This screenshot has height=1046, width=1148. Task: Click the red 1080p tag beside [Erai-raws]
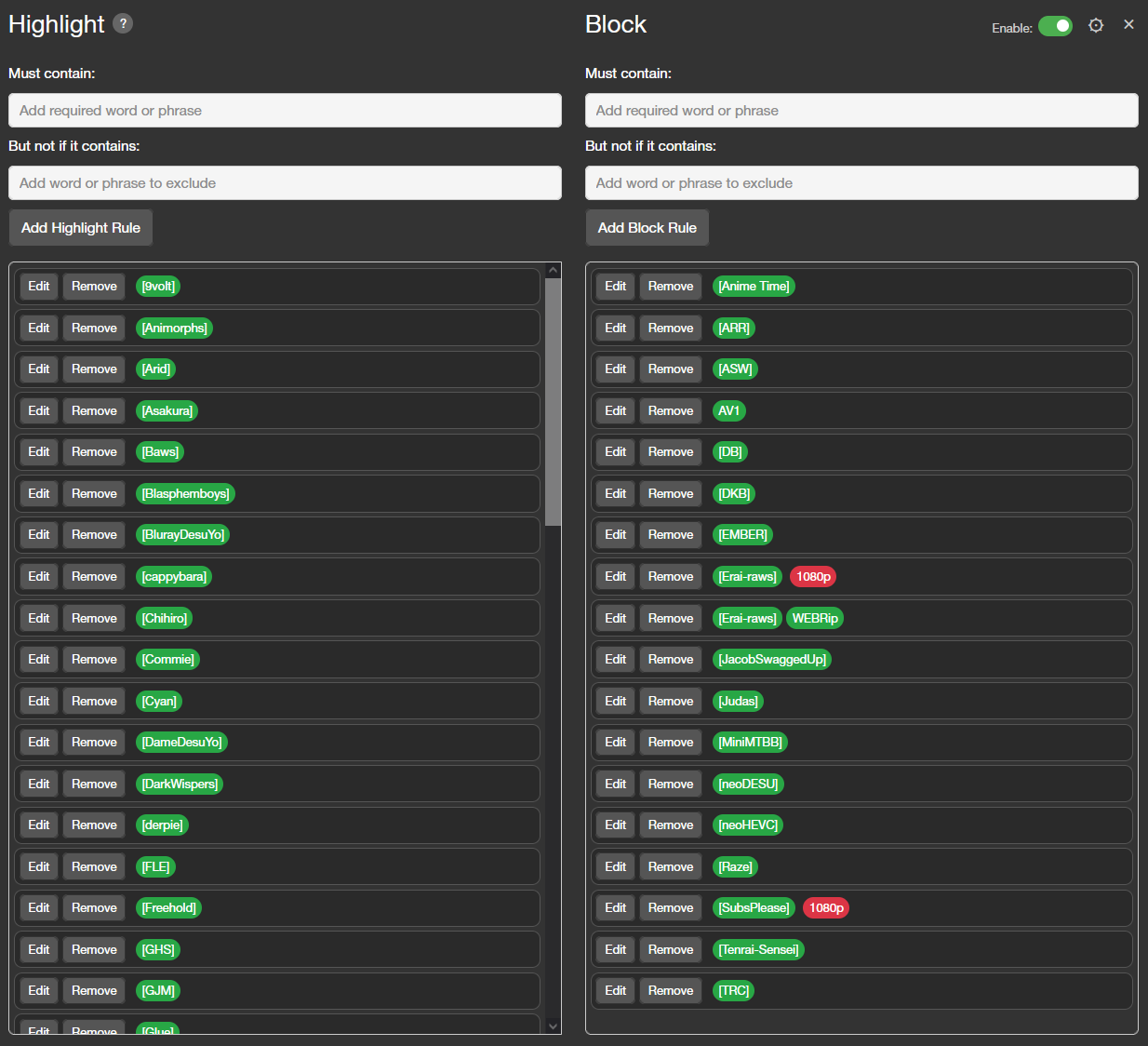813,576
